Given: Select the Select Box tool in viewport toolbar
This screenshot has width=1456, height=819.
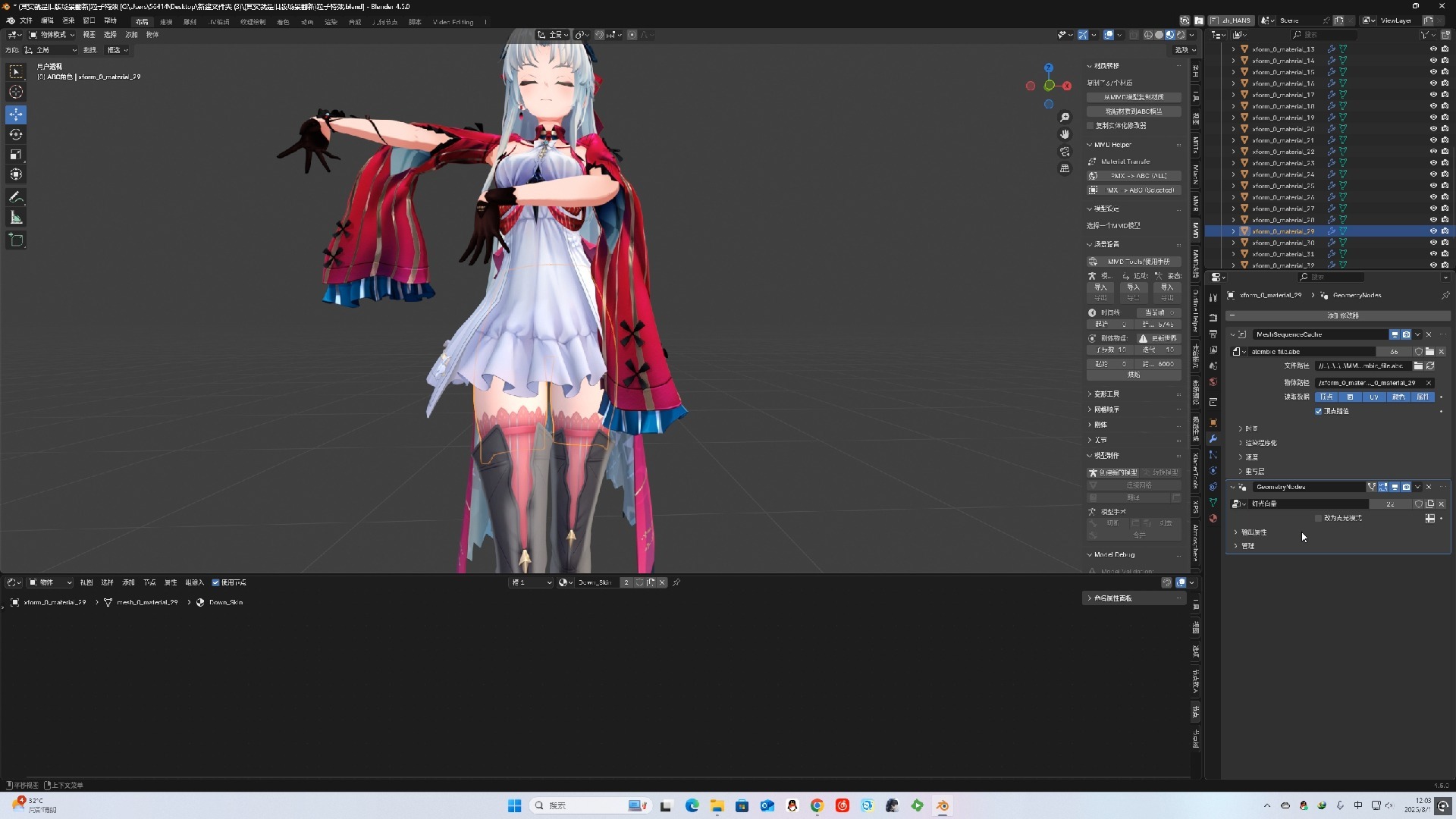Looking at the screenshot, I should 16,72.
